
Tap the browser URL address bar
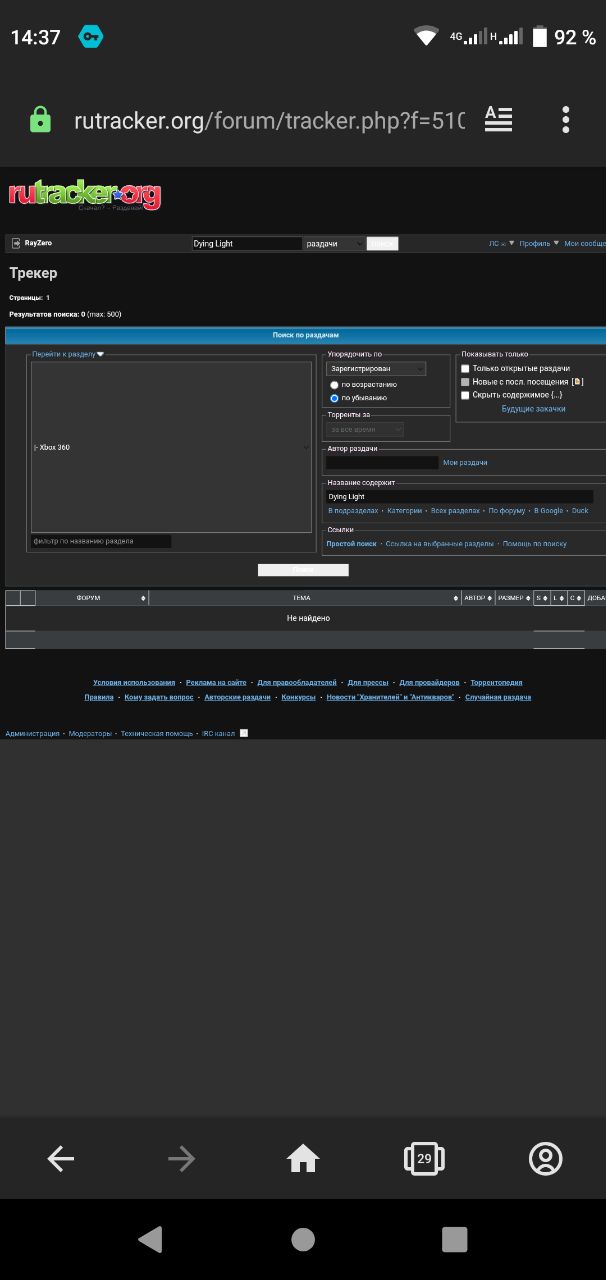269,120
